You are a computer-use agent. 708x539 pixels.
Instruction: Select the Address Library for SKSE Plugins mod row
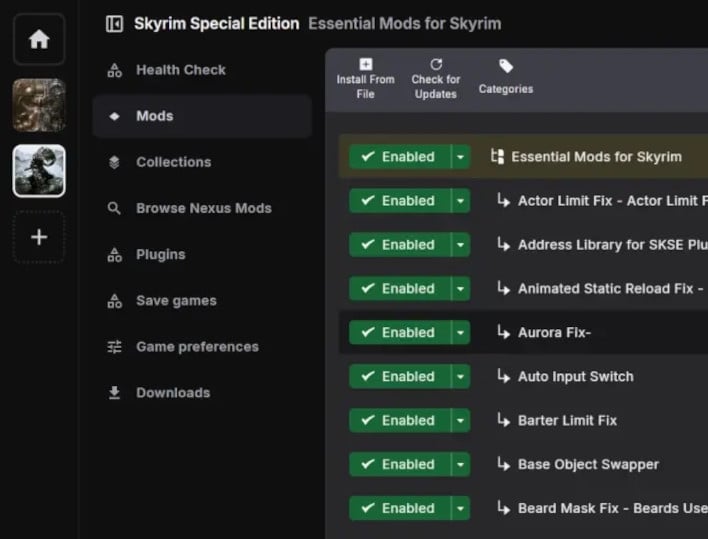(524, 245)
